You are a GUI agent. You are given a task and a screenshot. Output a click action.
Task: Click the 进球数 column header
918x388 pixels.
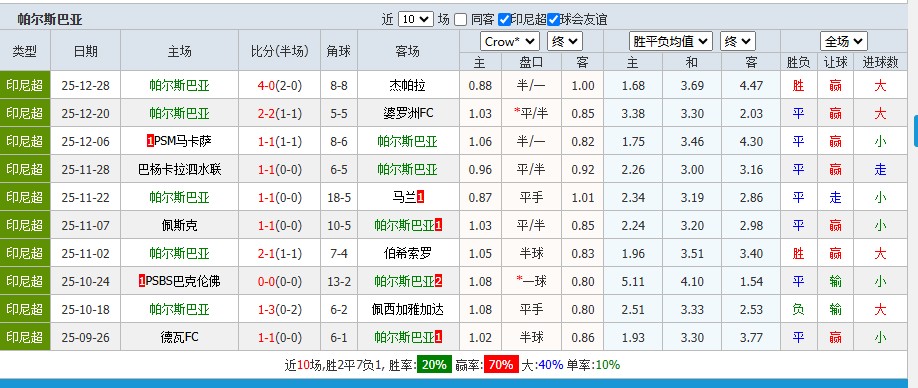[880, 63]
